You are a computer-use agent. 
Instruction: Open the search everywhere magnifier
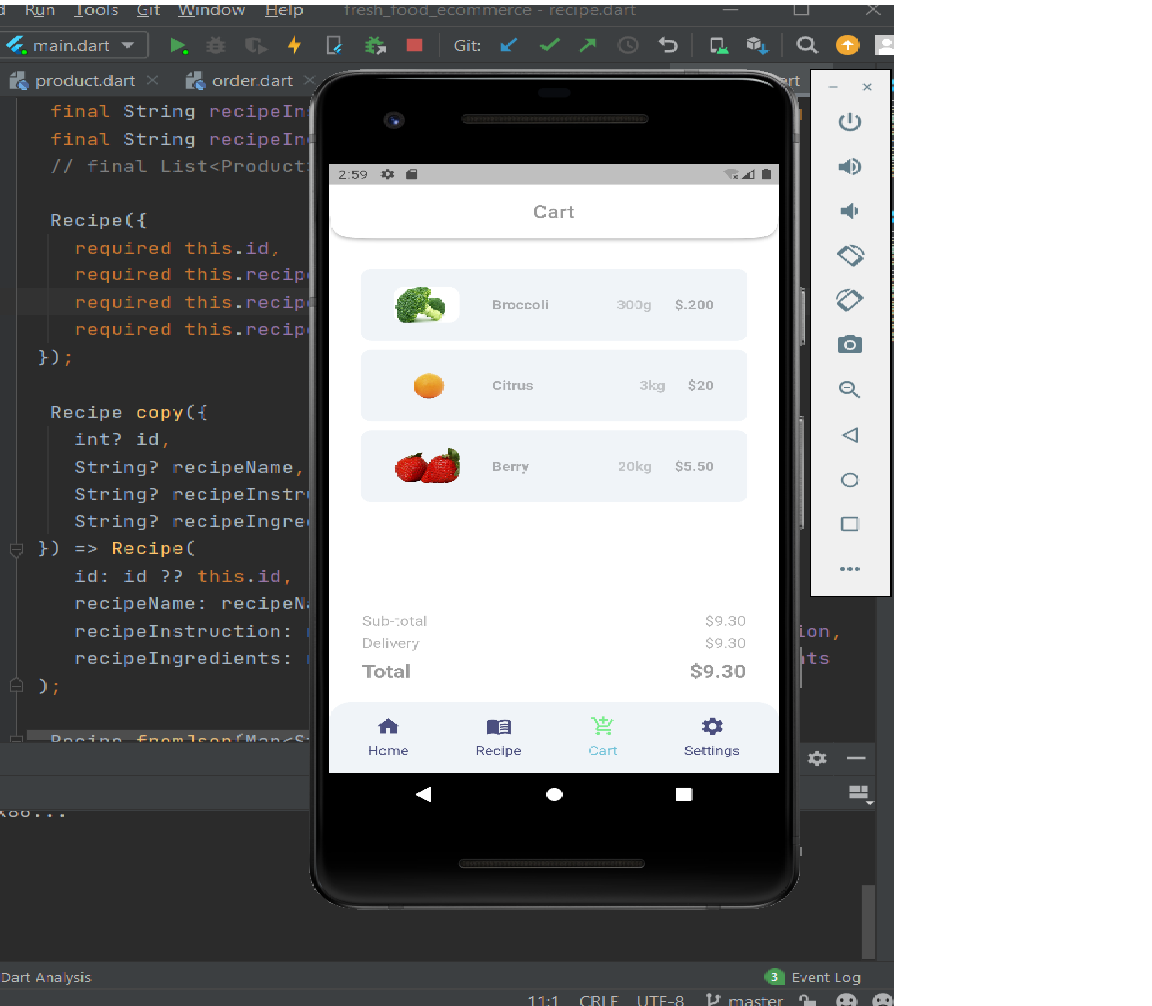coord(807,46)
